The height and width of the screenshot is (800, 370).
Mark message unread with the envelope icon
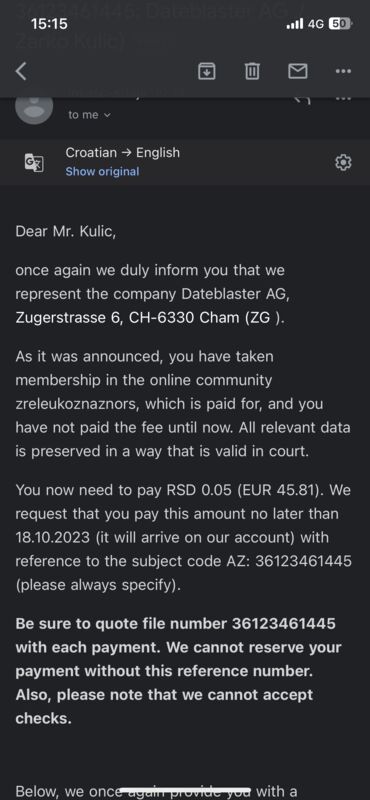click(298, 71)
